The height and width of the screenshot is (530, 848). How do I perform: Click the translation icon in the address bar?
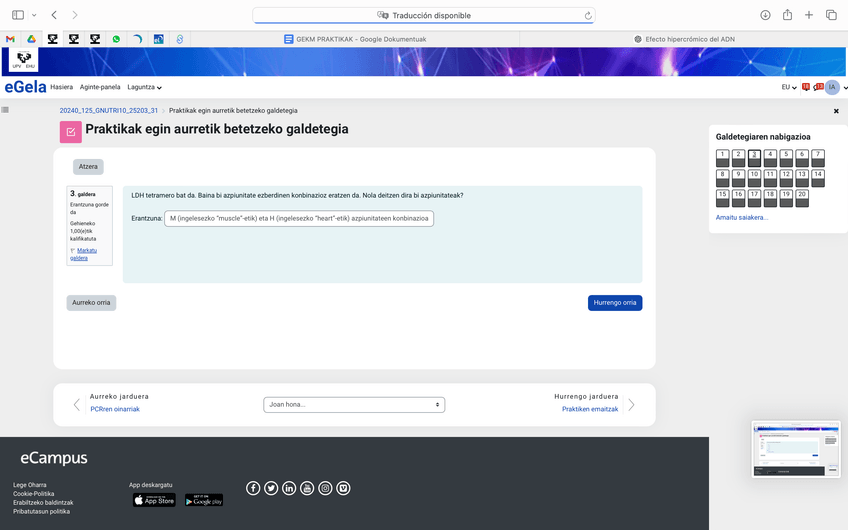tap(383, 16)
